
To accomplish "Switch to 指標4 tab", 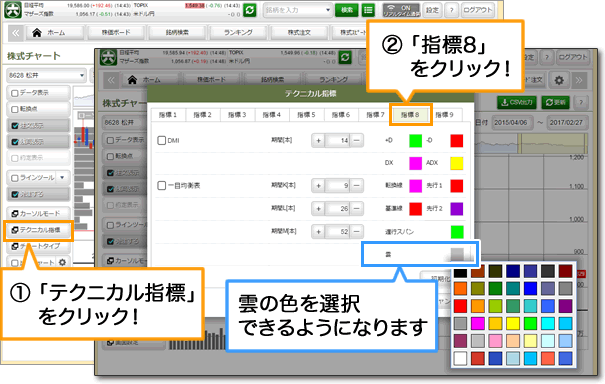I will tap(272, 115).
